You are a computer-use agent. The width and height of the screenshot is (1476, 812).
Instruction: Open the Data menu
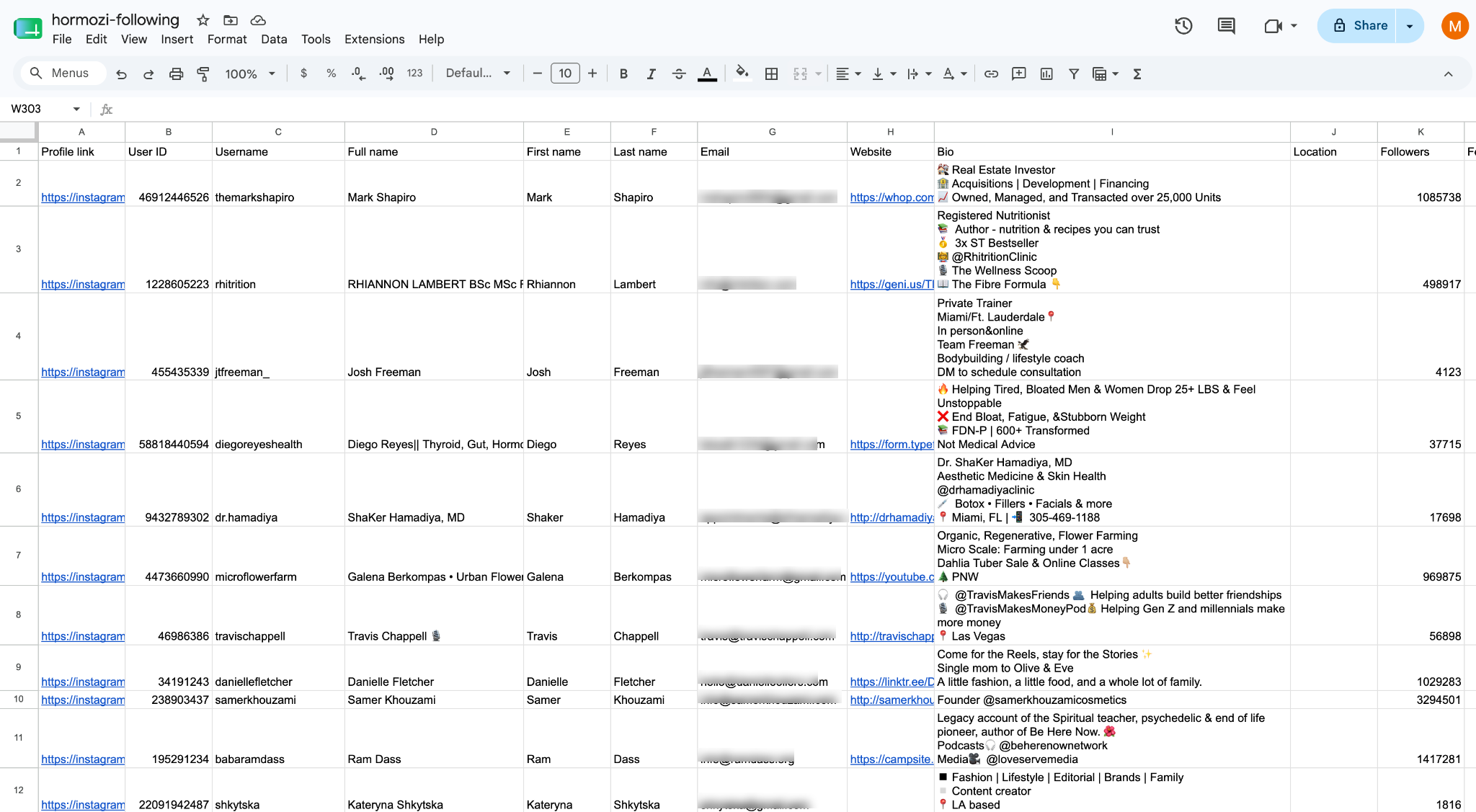point(274,39)
